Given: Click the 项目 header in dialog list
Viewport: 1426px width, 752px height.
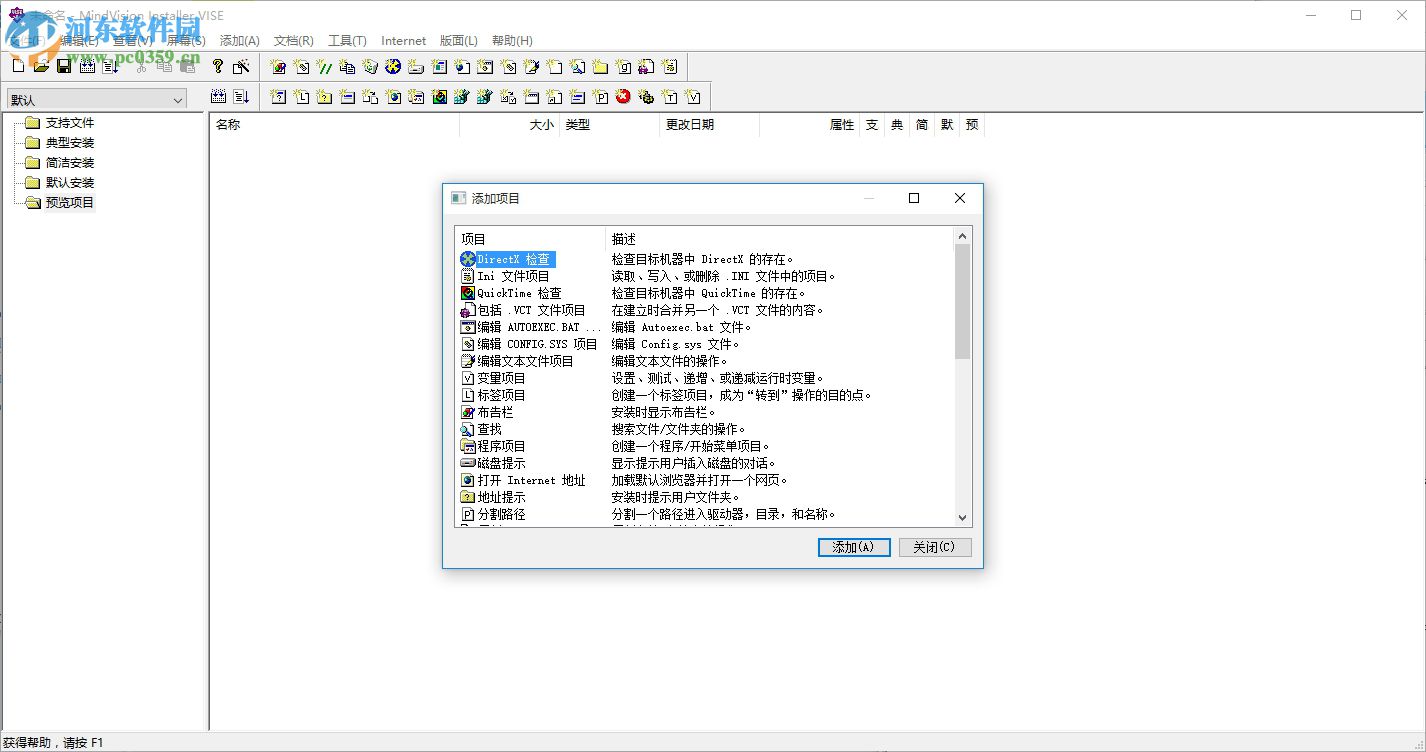Looking at the screenshot, I should [531, 239].
